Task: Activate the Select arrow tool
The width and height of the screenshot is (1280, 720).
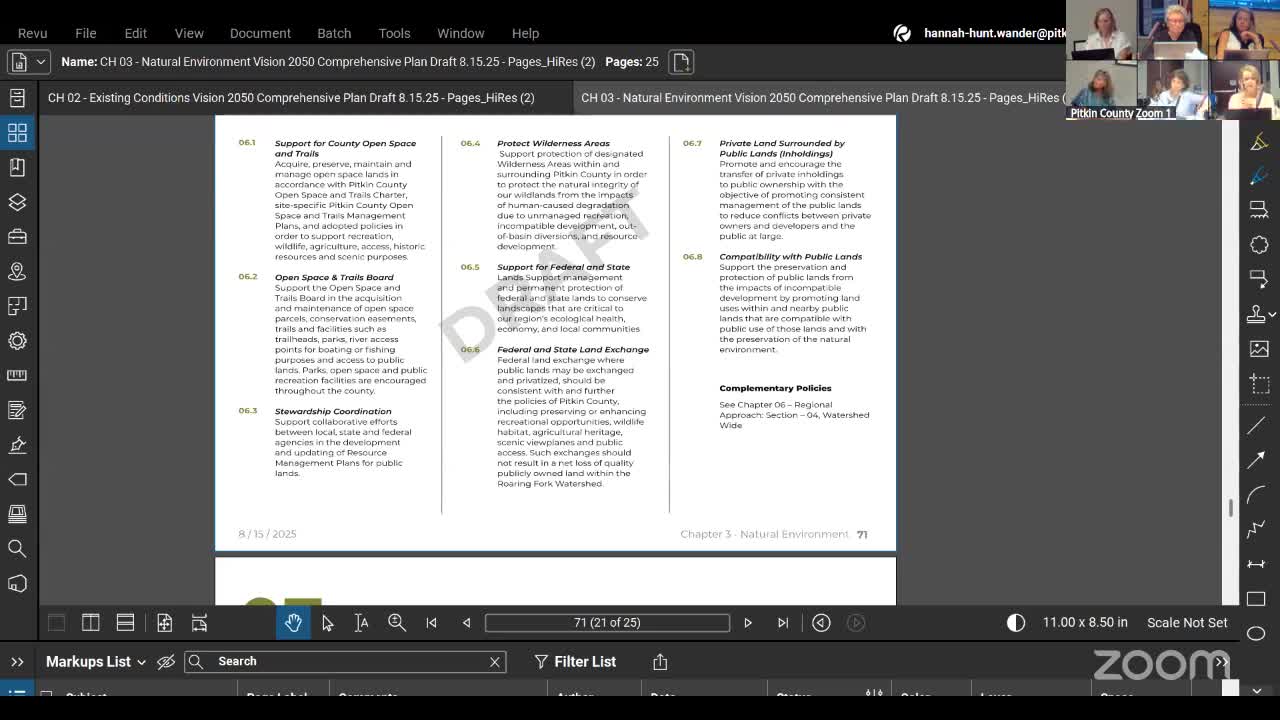Action: pos(327,622)
